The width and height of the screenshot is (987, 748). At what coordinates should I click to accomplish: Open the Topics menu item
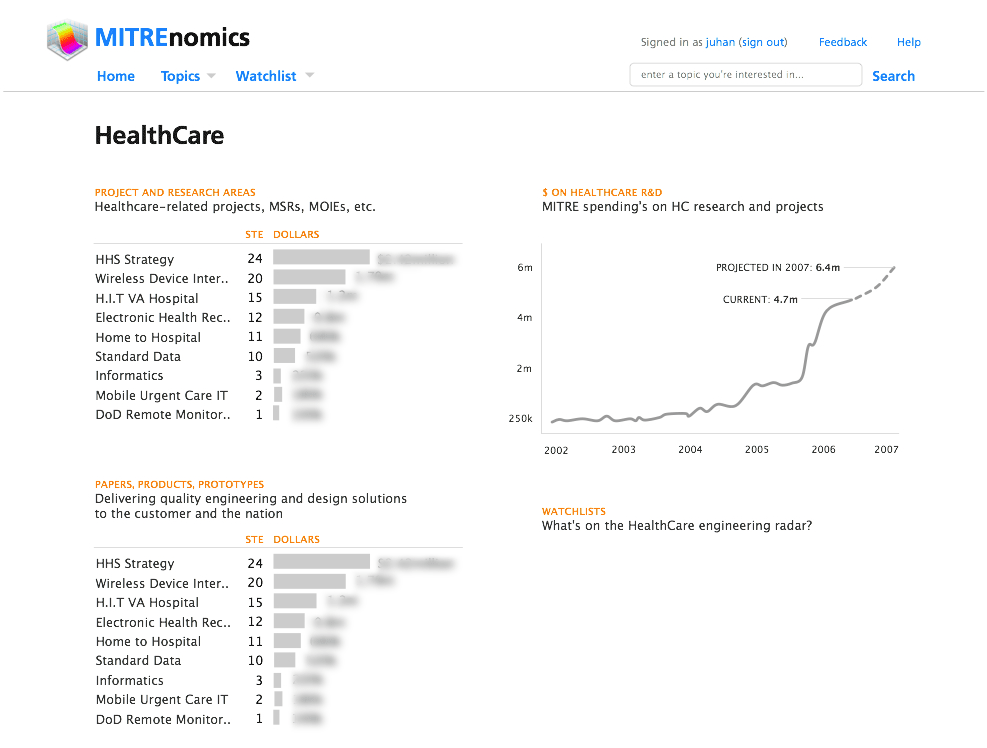click(180, 76)
